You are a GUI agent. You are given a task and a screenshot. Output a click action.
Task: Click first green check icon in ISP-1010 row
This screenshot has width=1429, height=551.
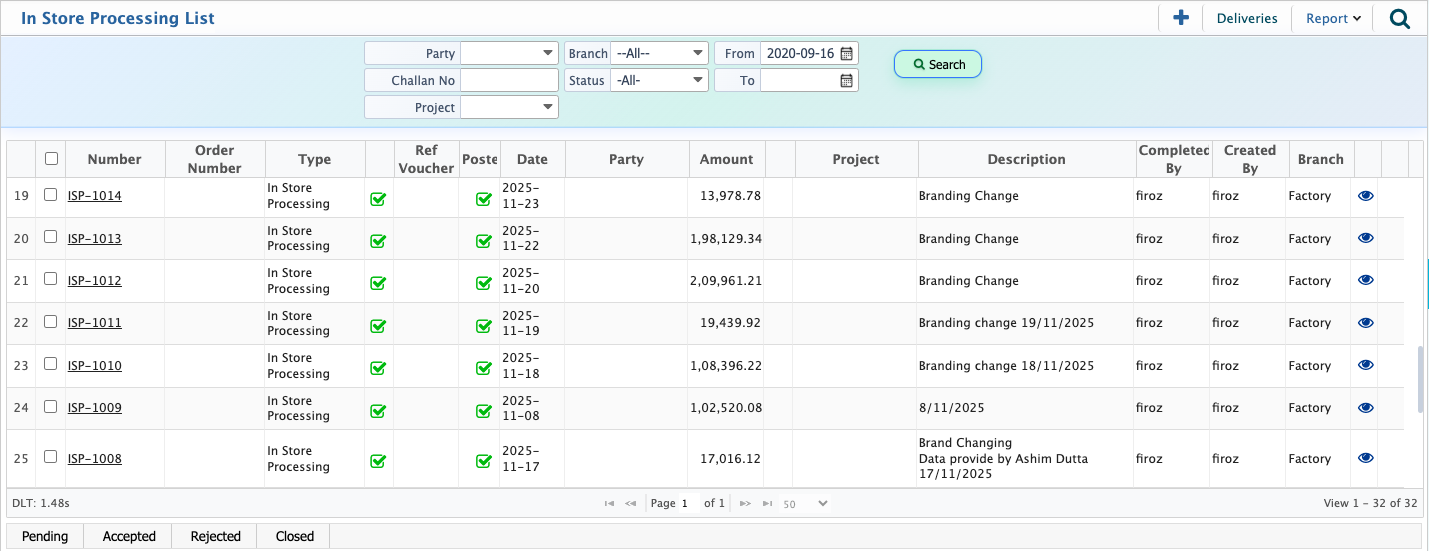378,367
